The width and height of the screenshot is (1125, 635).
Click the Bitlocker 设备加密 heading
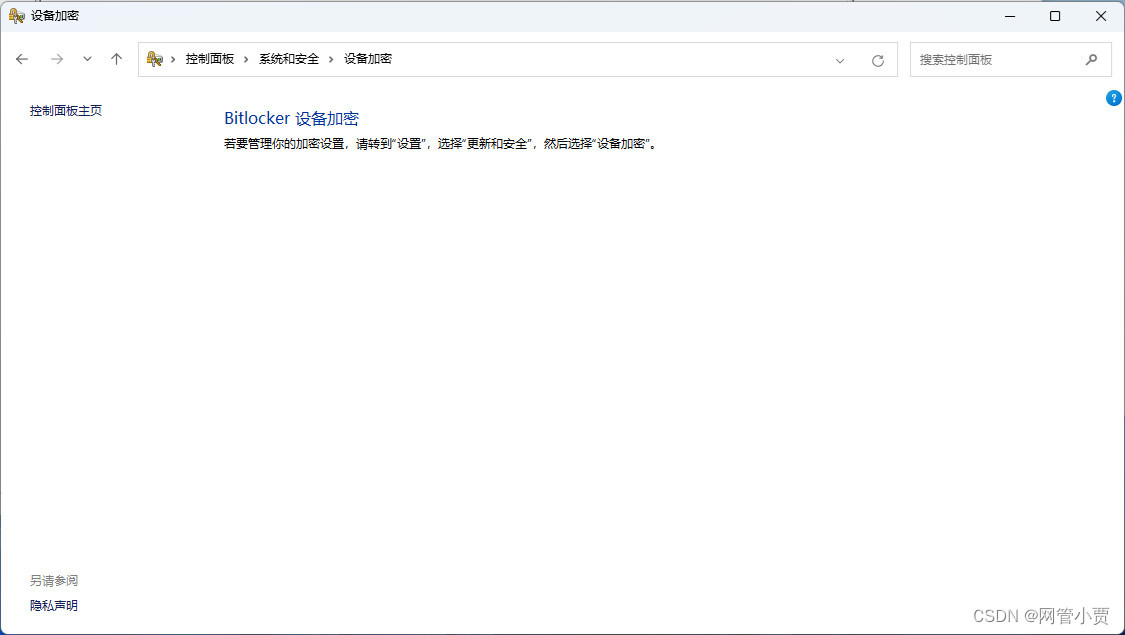pyautogui.click(x=291, y=118)
